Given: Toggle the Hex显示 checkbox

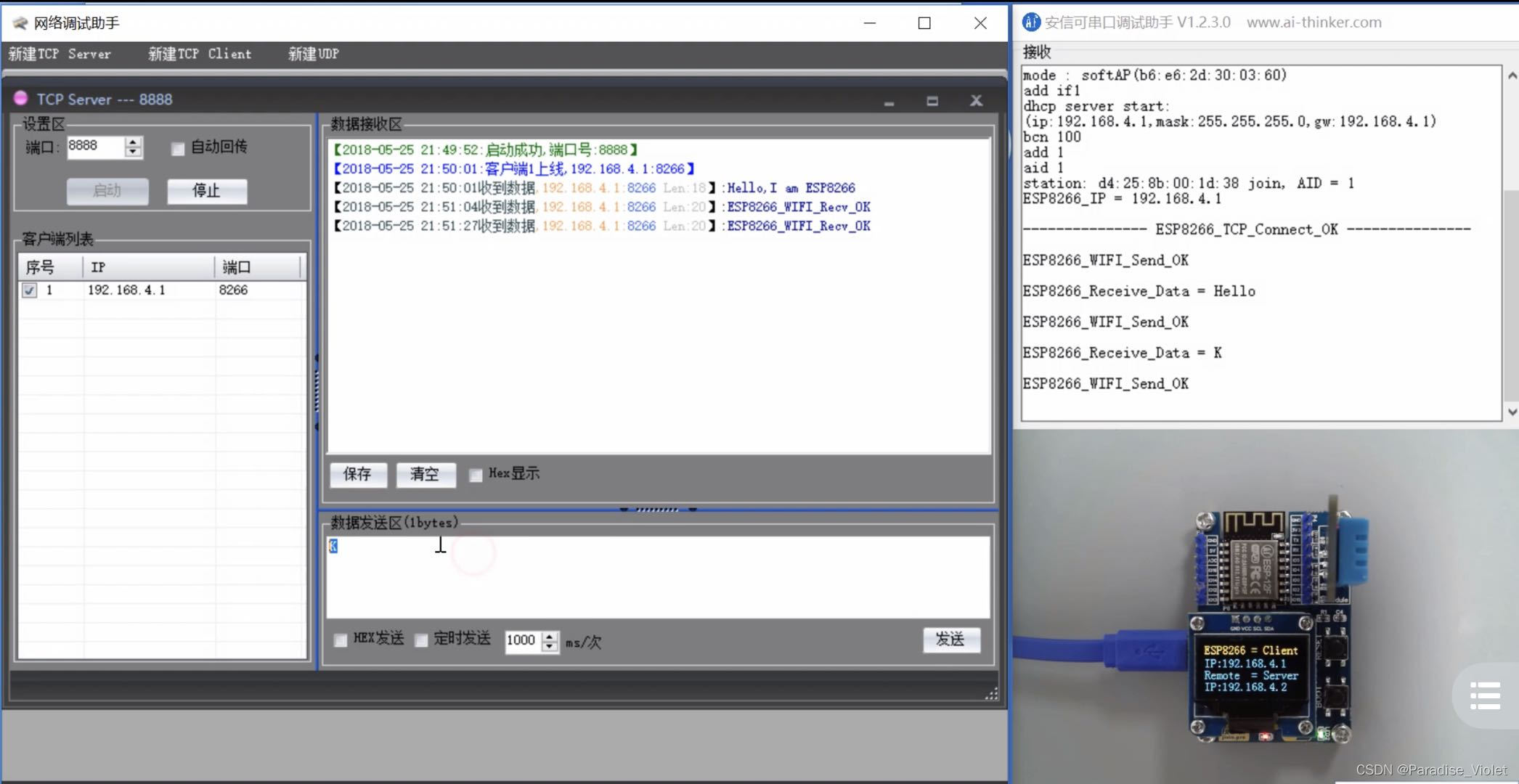Looking at the screenshot, I should (x=476, y=475).
